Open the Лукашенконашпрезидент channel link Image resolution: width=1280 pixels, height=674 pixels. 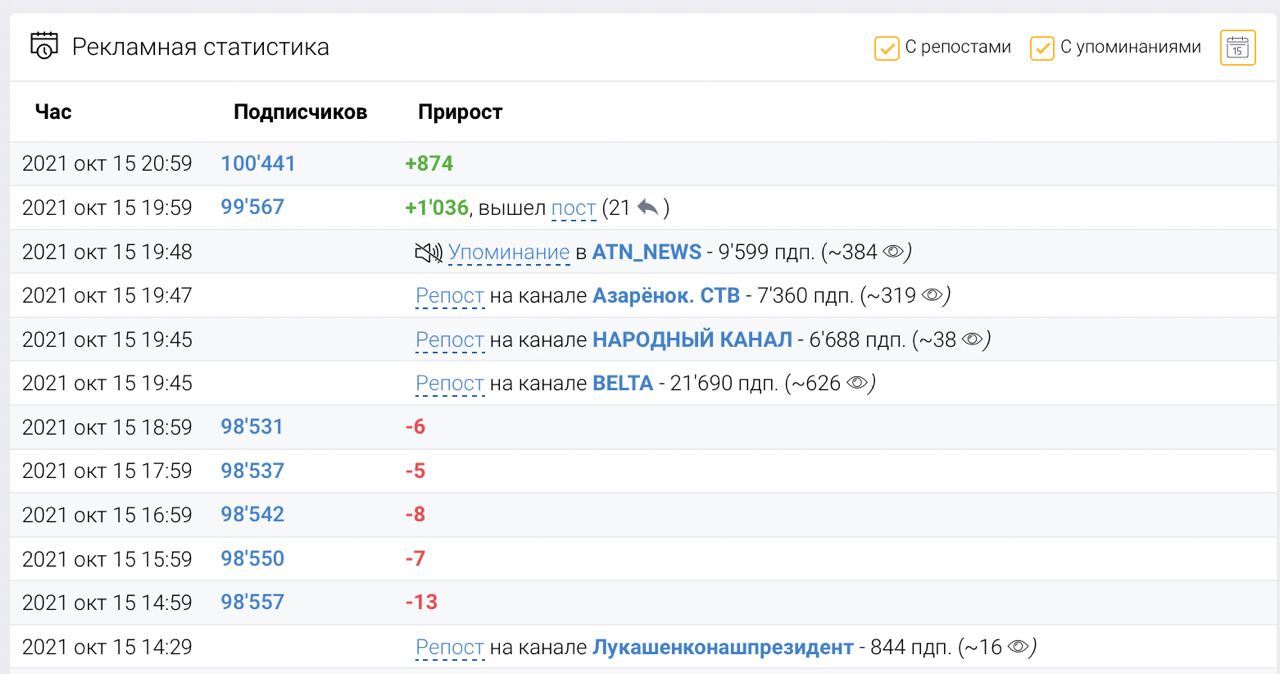click(x=723, y=647)
